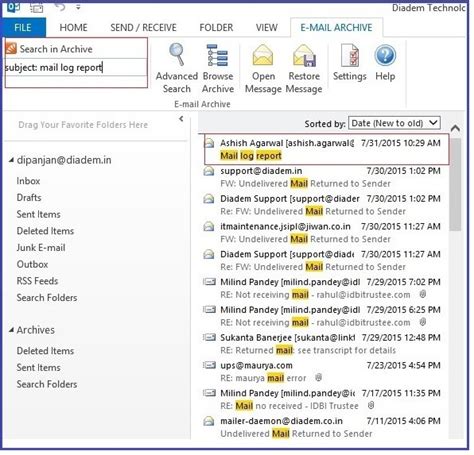Select 'Mail log report' message from Ashish Agarwal
This screenshot has height=455, width=474.
pos(326,149)
